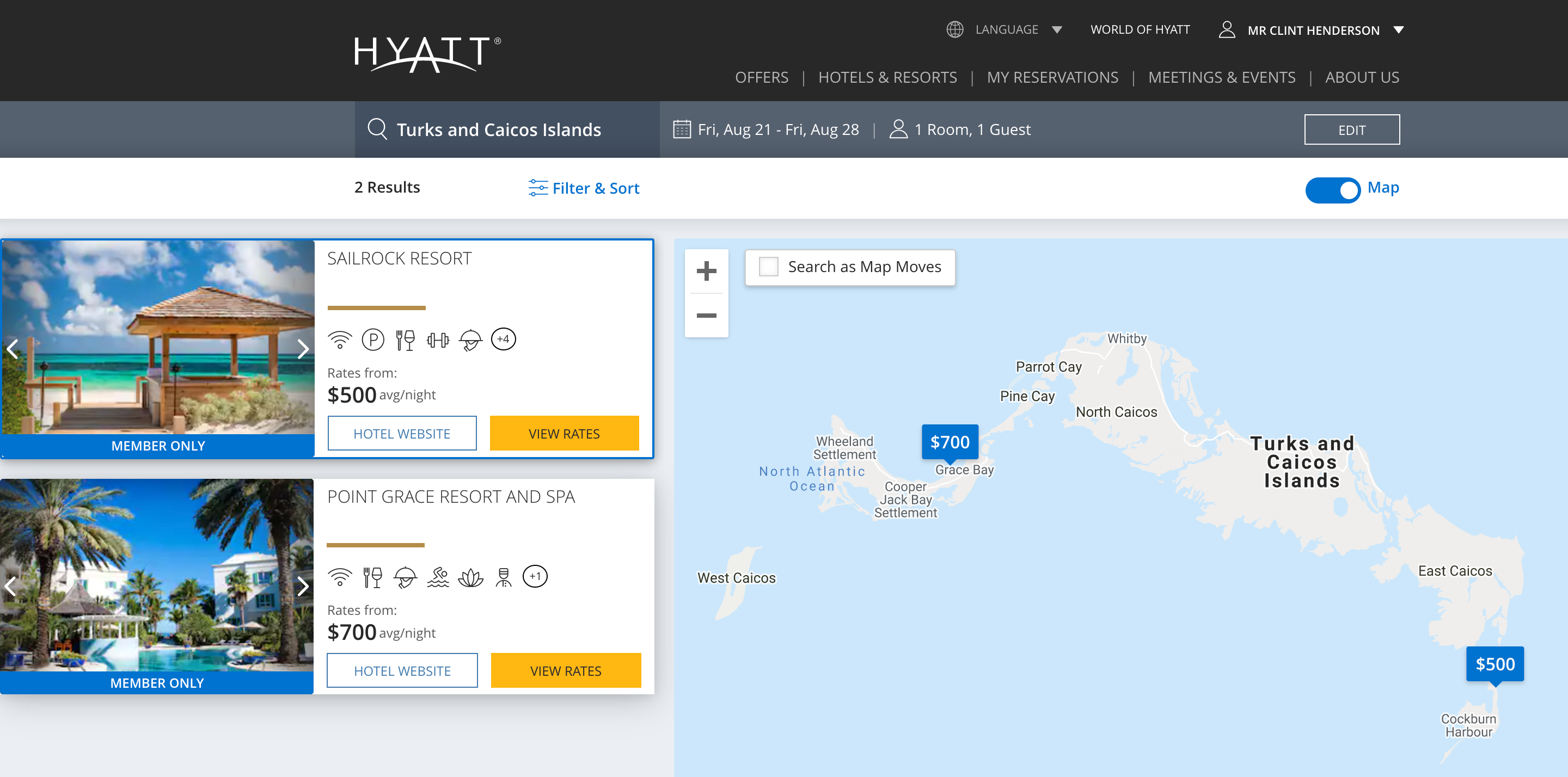The height and width of the screenshot is (777, 1568).
Task: Click the $500 map price marker
Action: tap(1494, 664)
